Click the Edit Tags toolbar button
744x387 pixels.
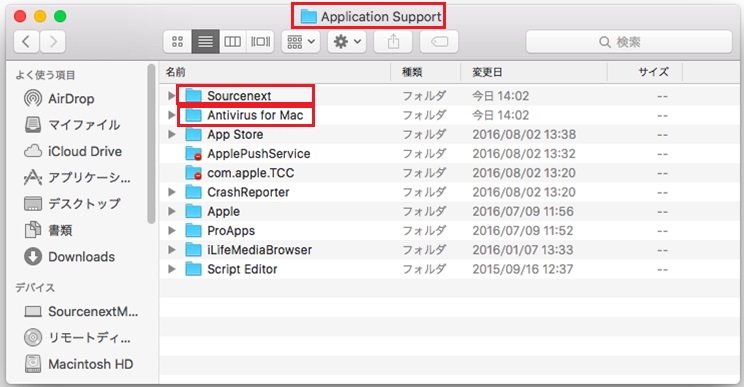pos(439,42)
